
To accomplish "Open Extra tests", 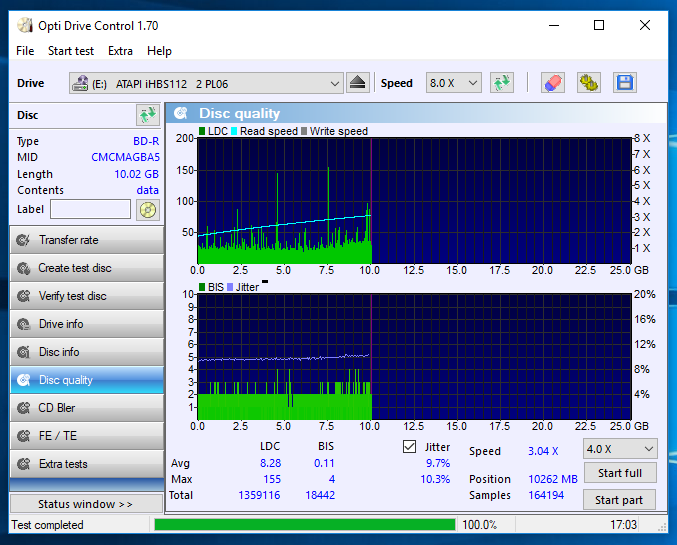I will tap(87, 464).
